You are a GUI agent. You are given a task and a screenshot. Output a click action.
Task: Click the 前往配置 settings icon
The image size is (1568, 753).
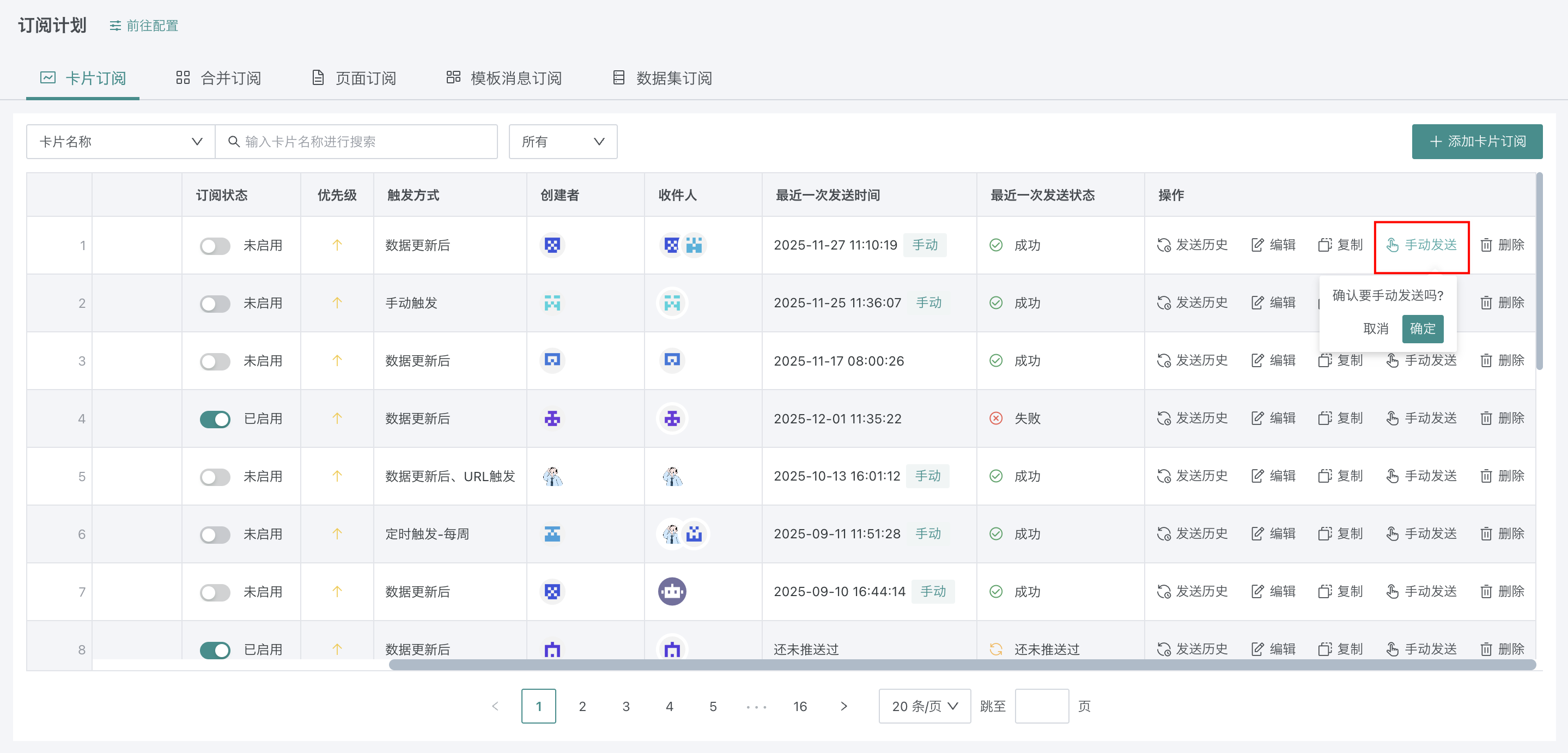[x=115, y=26]
